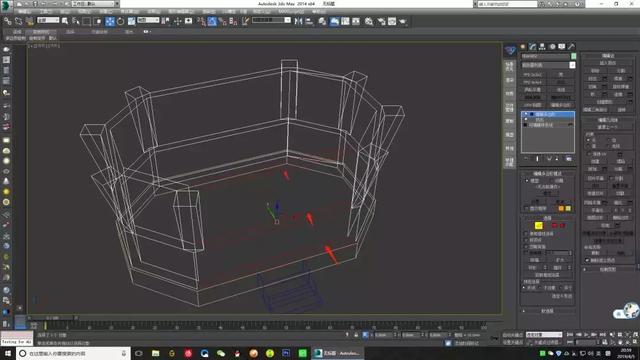
Task: Open the selection filter dropdown in toolbar
Action: pos(48,20)
